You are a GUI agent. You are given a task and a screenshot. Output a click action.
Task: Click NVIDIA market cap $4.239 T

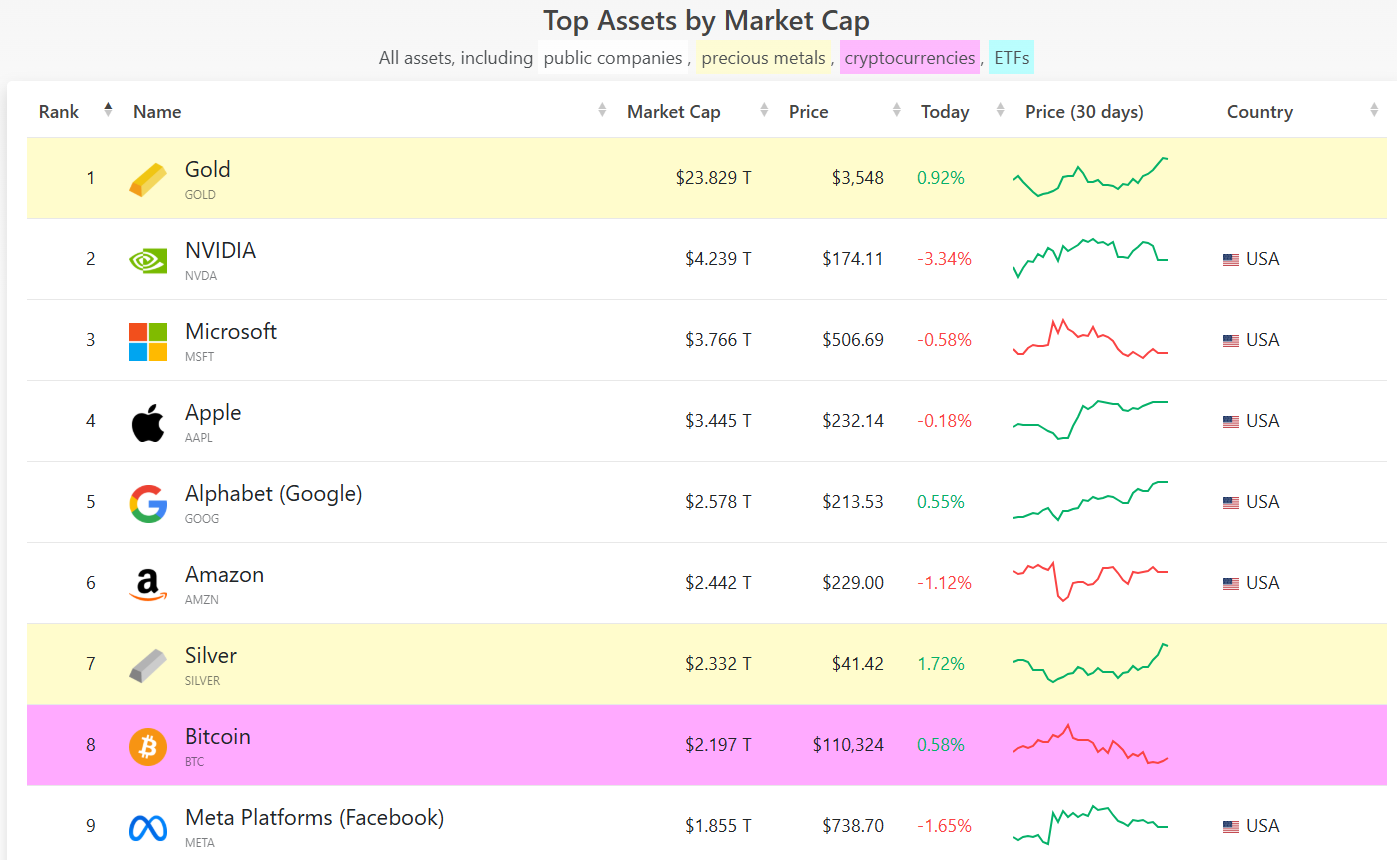[718, 259]
